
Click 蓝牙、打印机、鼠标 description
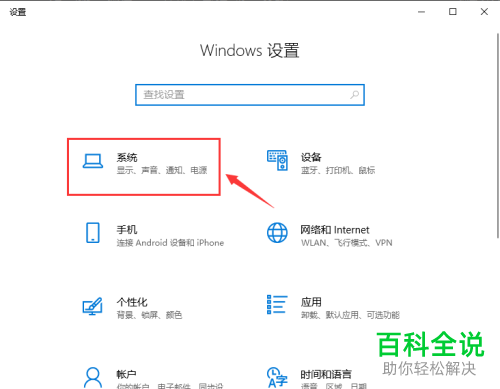(x=338, y=170)
